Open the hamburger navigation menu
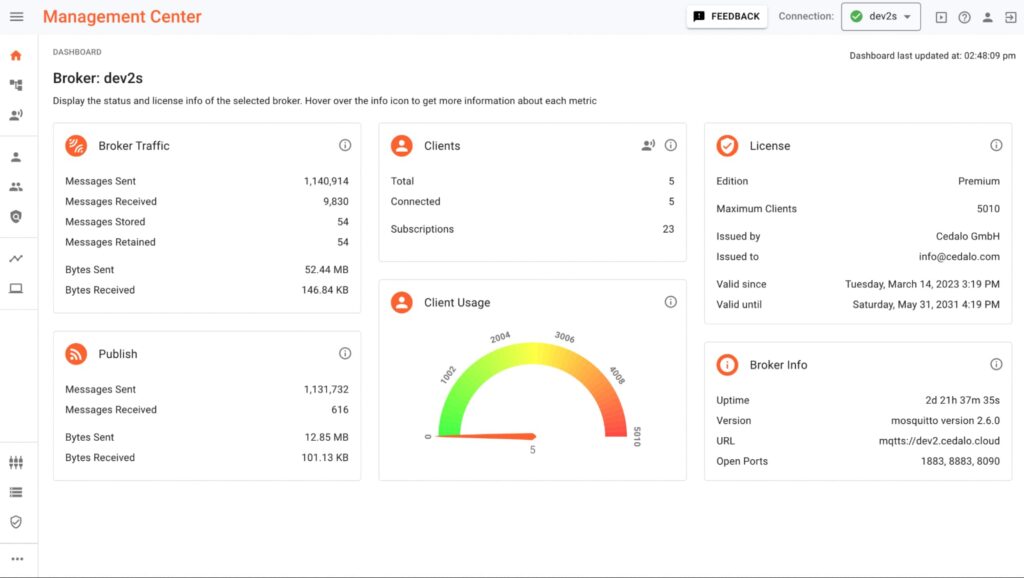The image size is (1024, 578). pos(16,17)
